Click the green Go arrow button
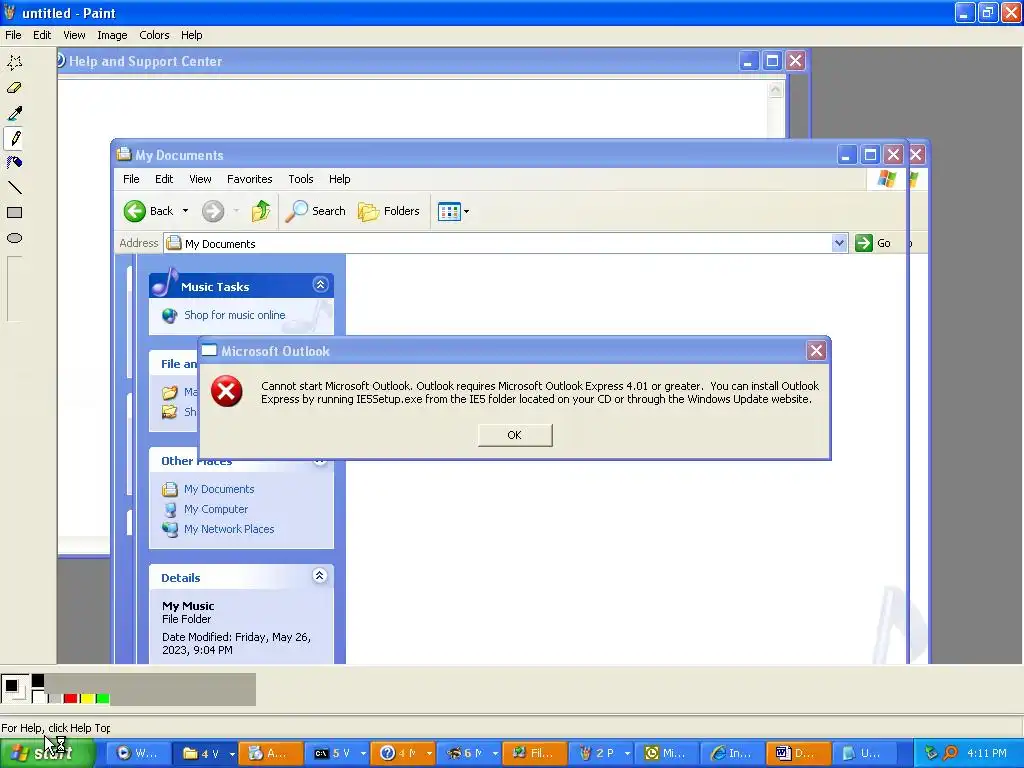This screenshot has width=1024, height=768. click(863, 243)
